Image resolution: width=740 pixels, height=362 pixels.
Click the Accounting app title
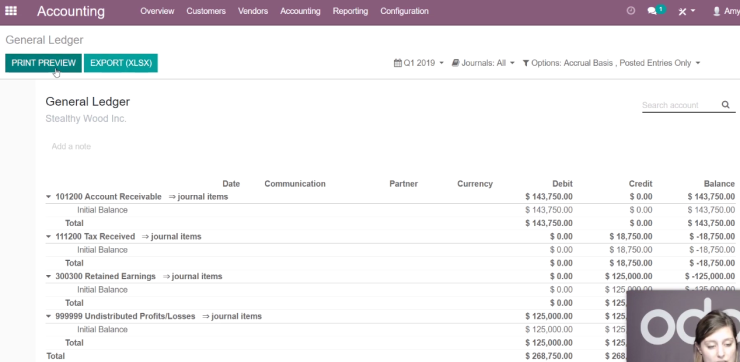click(71, 11)
